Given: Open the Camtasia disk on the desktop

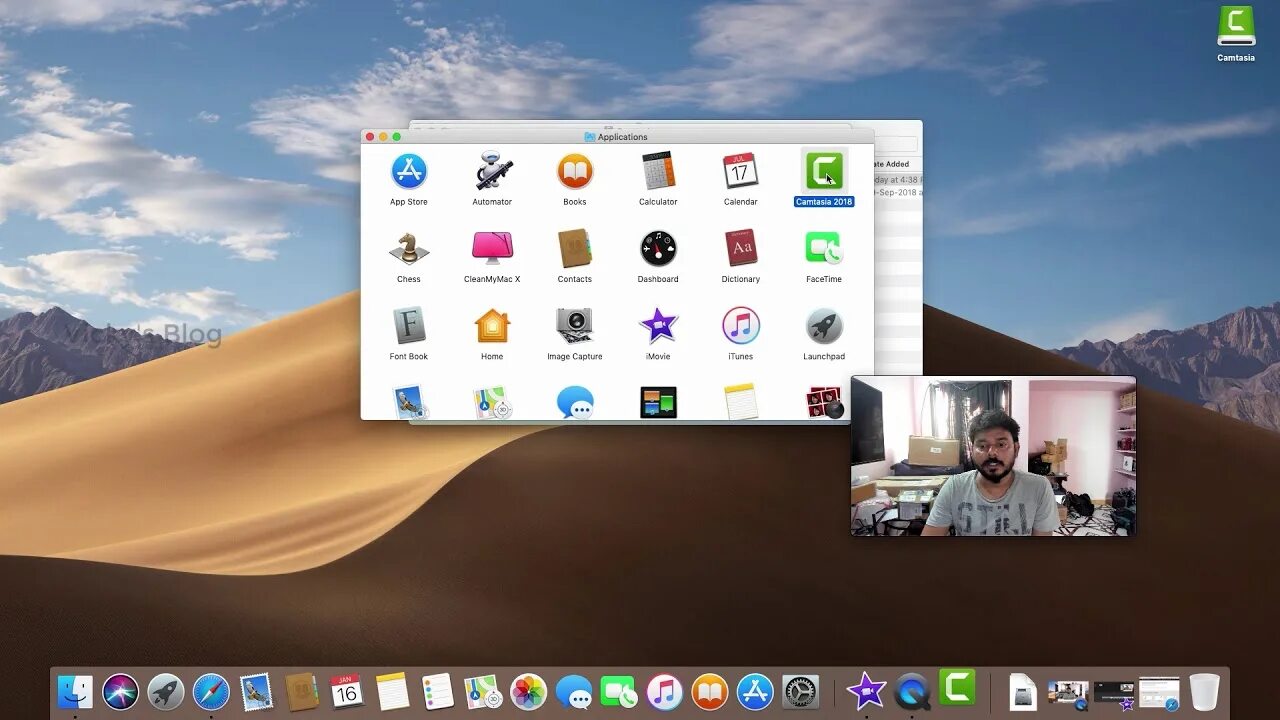Looking at the screenshot, I should click(1236, 27).
